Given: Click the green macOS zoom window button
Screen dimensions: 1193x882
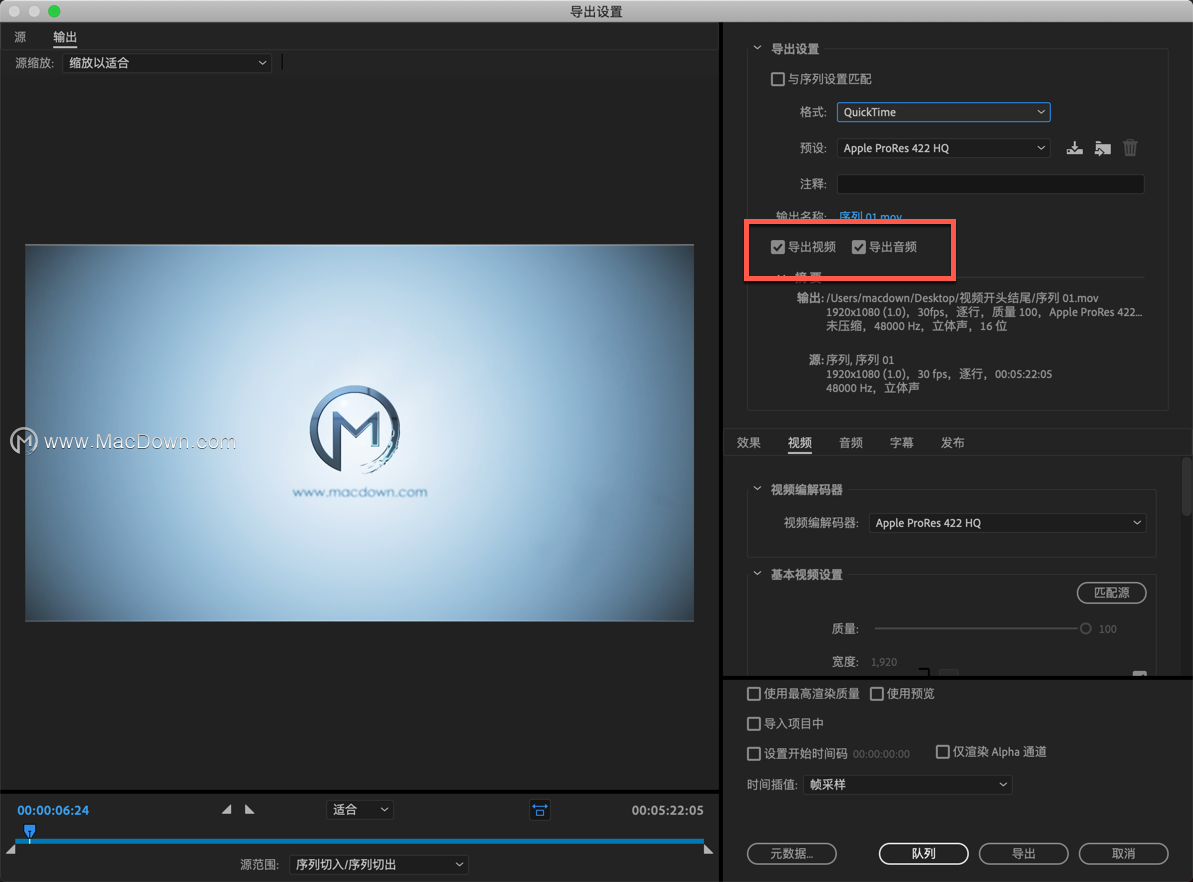Looking at the screenshot, I should coord(54,11).
